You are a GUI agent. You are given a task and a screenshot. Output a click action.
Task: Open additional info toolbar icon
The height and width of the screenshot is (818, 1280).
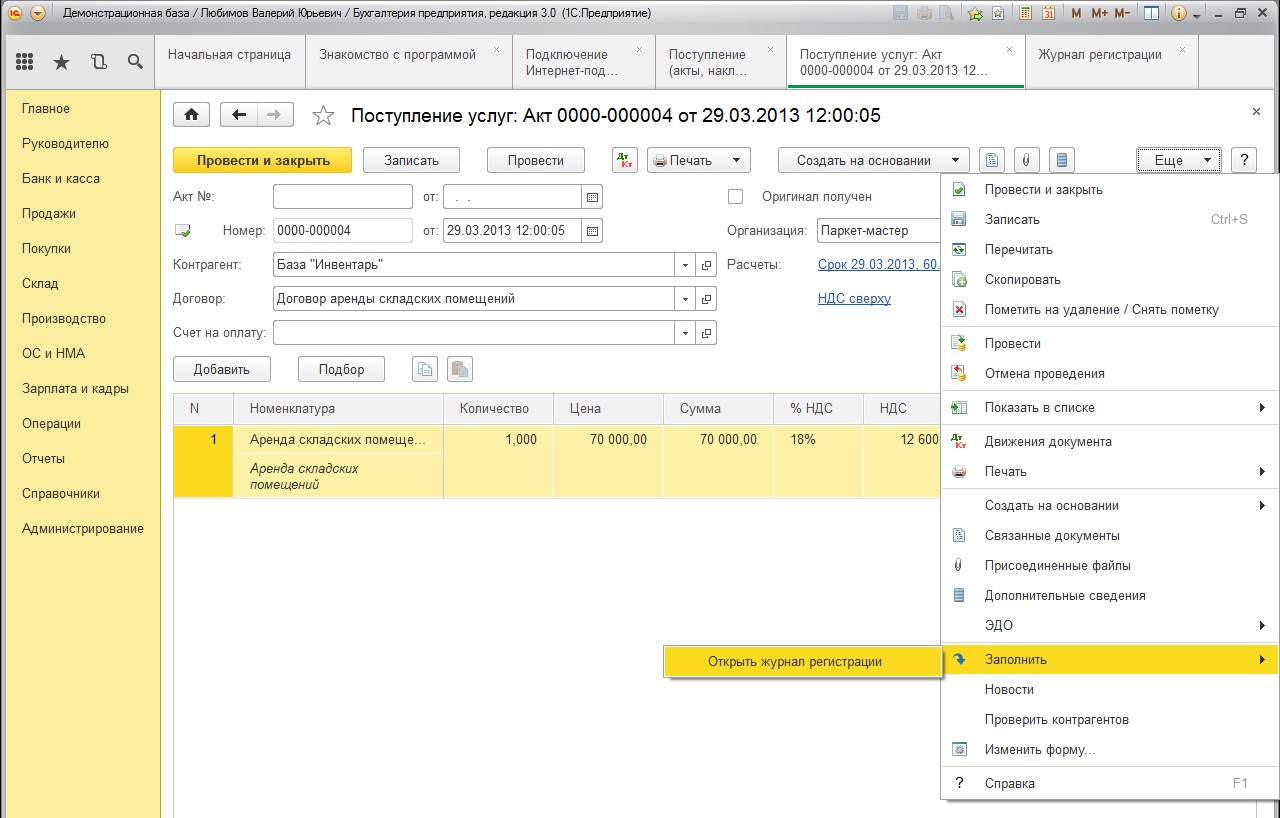pos(1063,160)
